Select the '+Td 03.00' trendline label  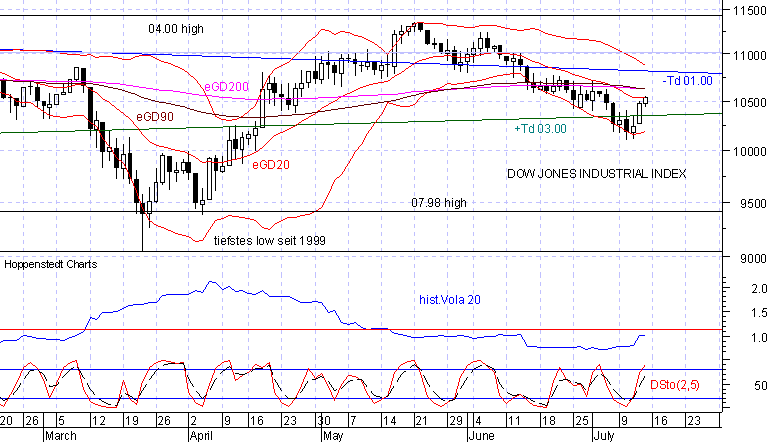(539, 128)
